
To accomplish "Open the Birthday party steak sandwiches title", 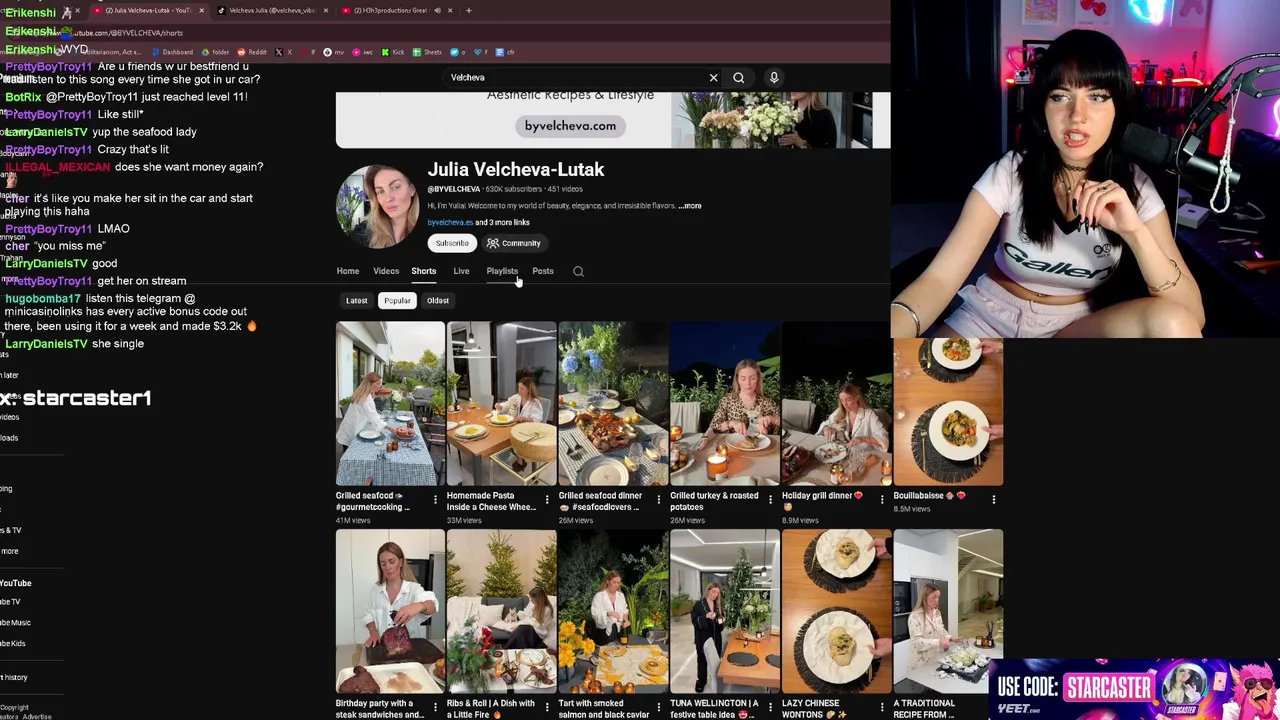I will point(380,709).
